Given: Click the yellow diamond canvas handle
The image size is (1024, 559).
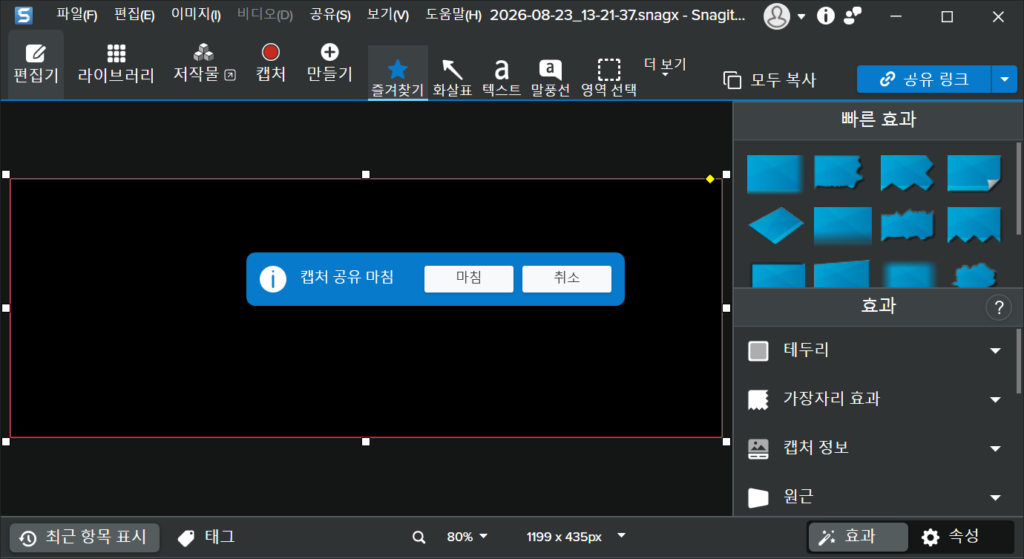Looking at the screenshot, I should click(x=710, y=179).
